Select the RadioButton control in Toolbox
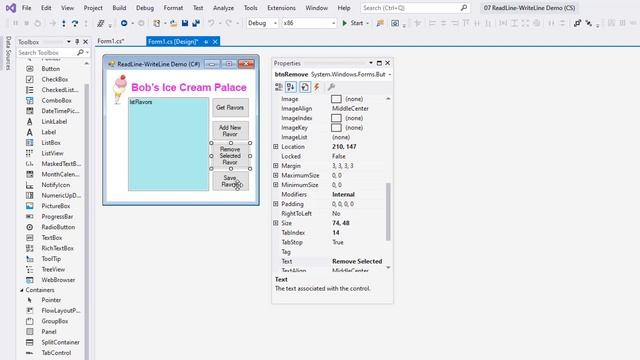The height and width of the screenshot is (360, 640). pyautogui.click(x=58, y=227)
